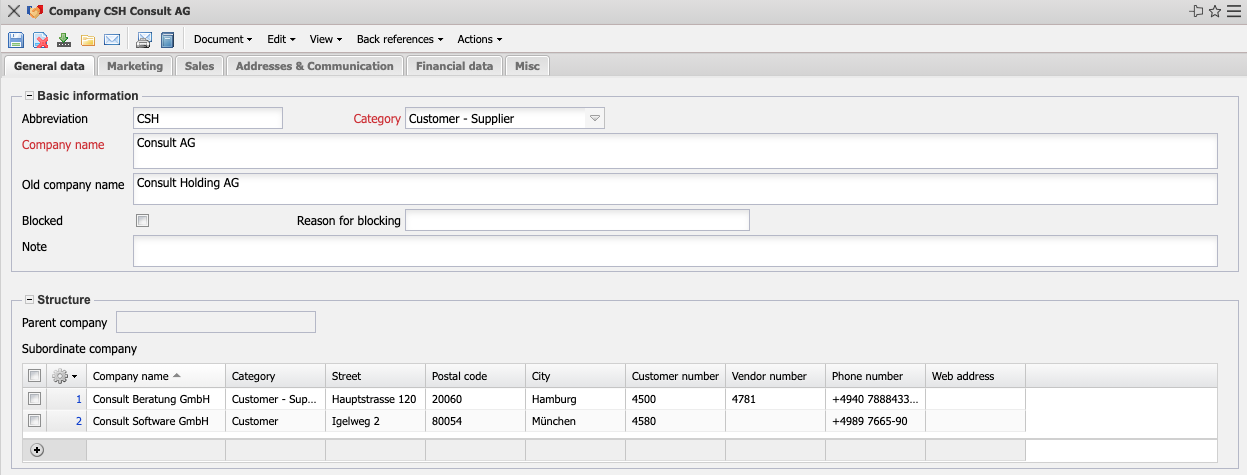Image resolution: width=1247 pixels, height=475 pixels.
Task: Tick checkbox for Consult Beratung GmbH row
Action: (35, 399)
